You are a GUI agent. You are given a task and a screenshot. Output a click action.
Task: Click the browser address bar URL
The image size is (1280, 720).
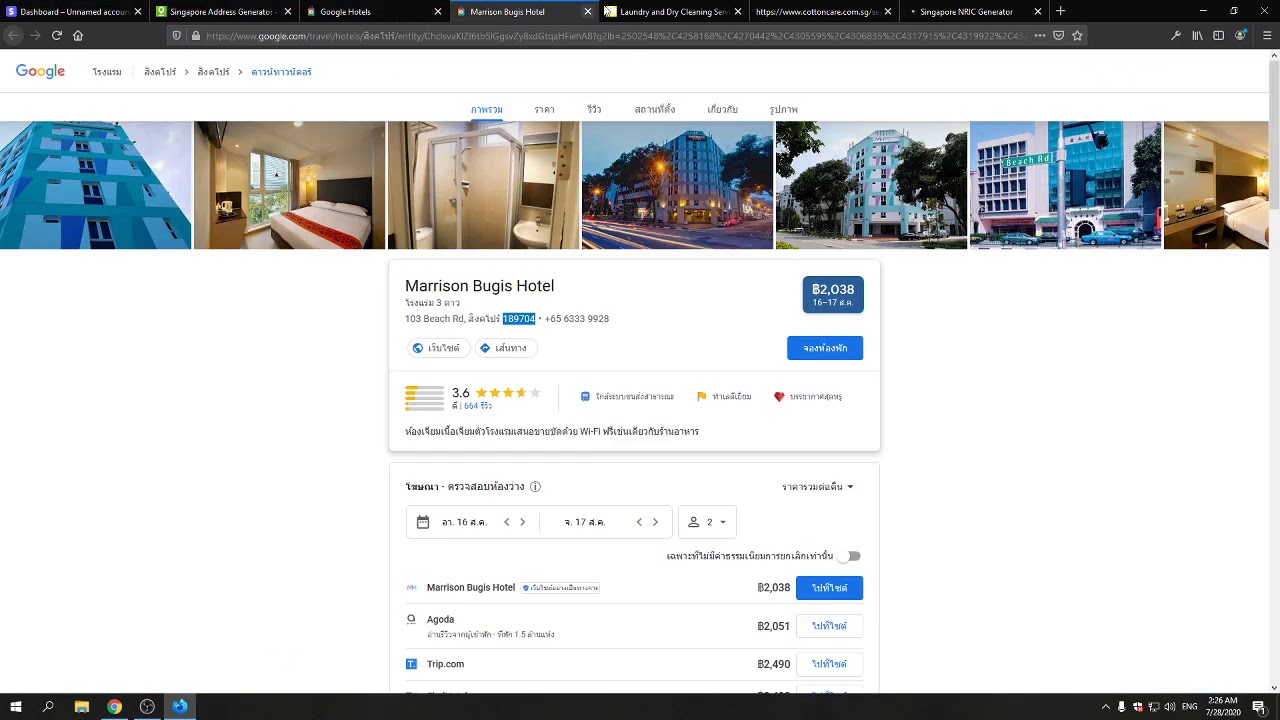coord(615,35)
